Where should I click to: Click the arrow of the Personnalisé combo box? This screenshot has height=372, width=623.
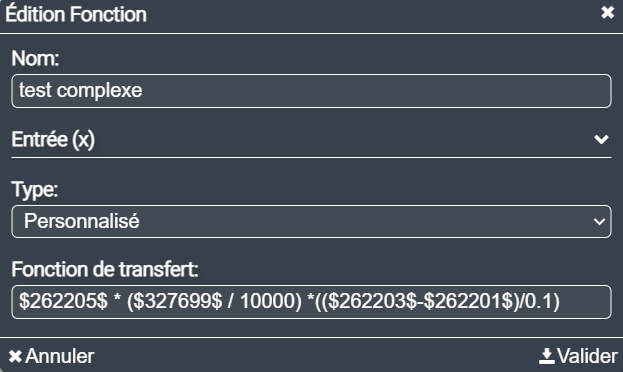point(600,221)
